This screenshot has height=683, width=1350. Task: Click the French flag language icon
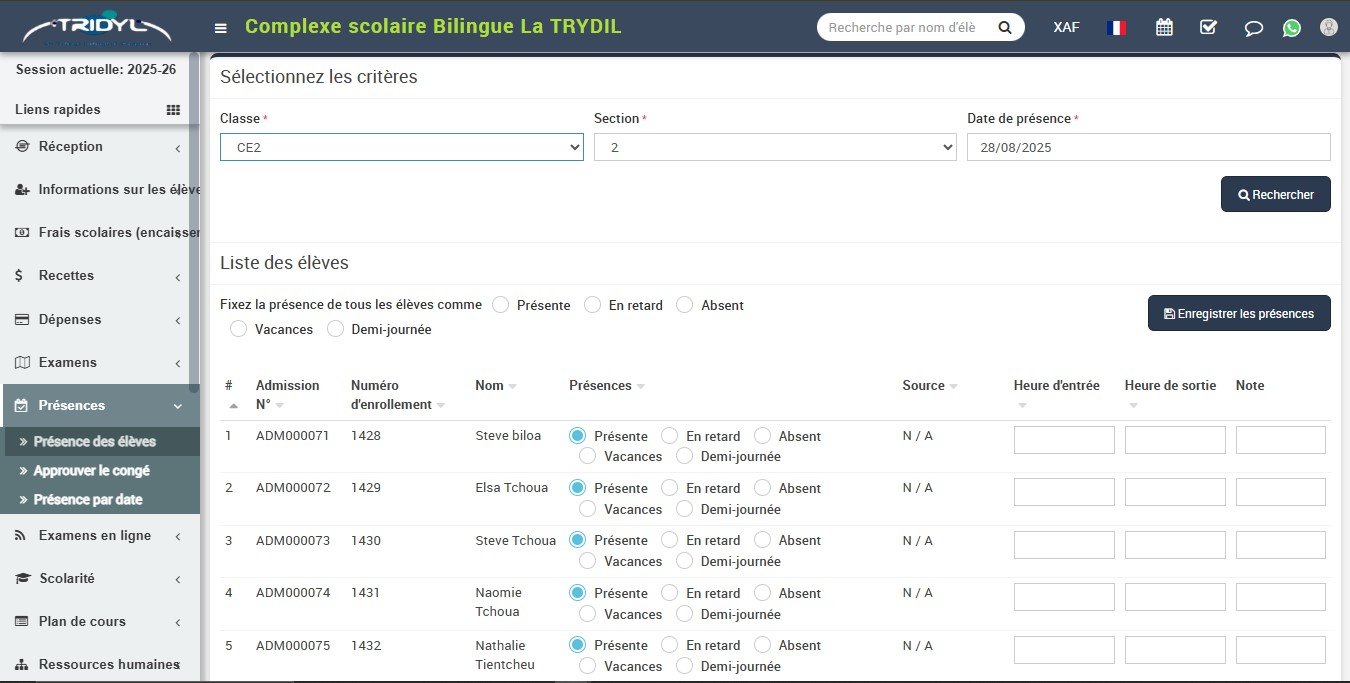(x=1116, y=27)
